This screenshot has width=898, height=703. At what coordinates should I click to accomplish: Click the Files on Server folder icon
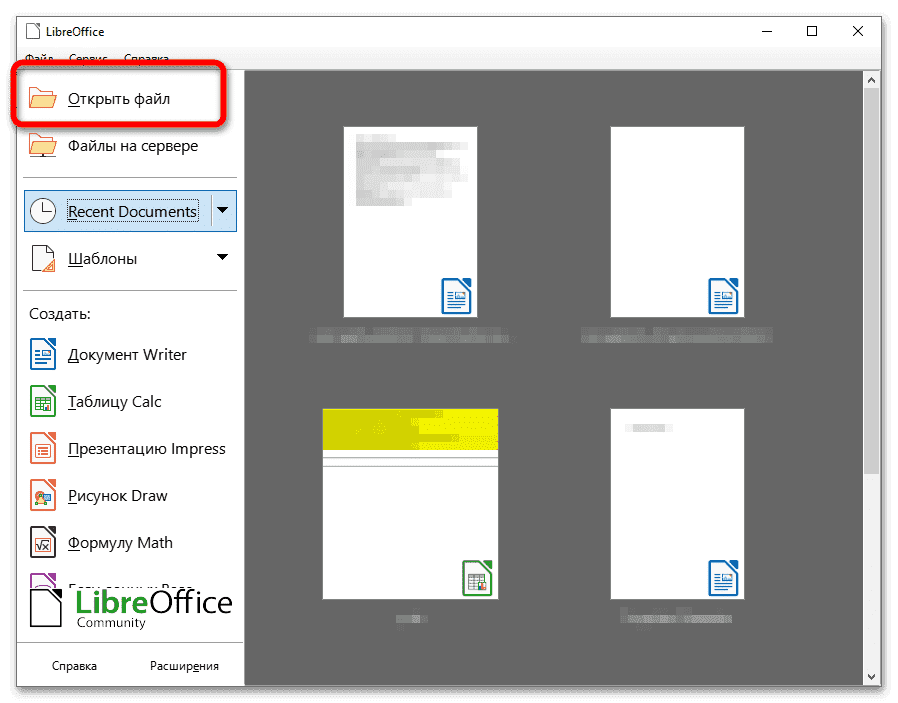43,146
